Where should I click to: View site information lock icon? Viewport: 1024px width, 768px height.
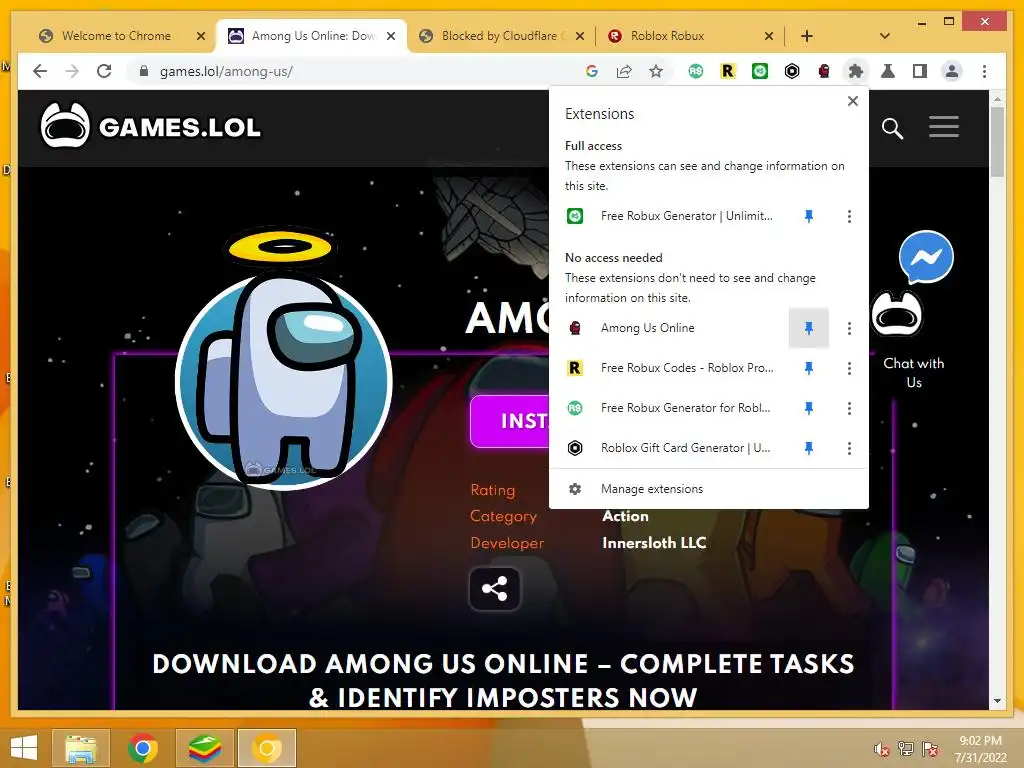point(144,71)
